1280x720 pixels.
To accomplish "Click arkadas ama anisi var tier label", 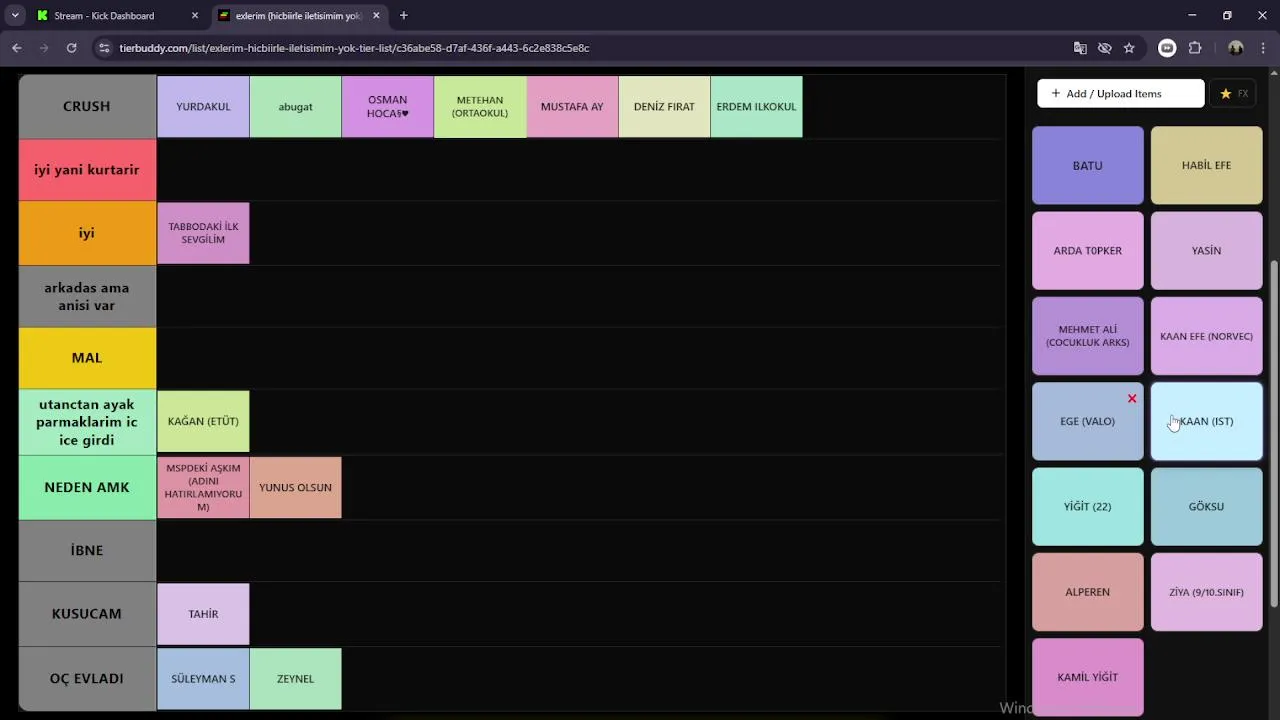I will pos(87,296).
